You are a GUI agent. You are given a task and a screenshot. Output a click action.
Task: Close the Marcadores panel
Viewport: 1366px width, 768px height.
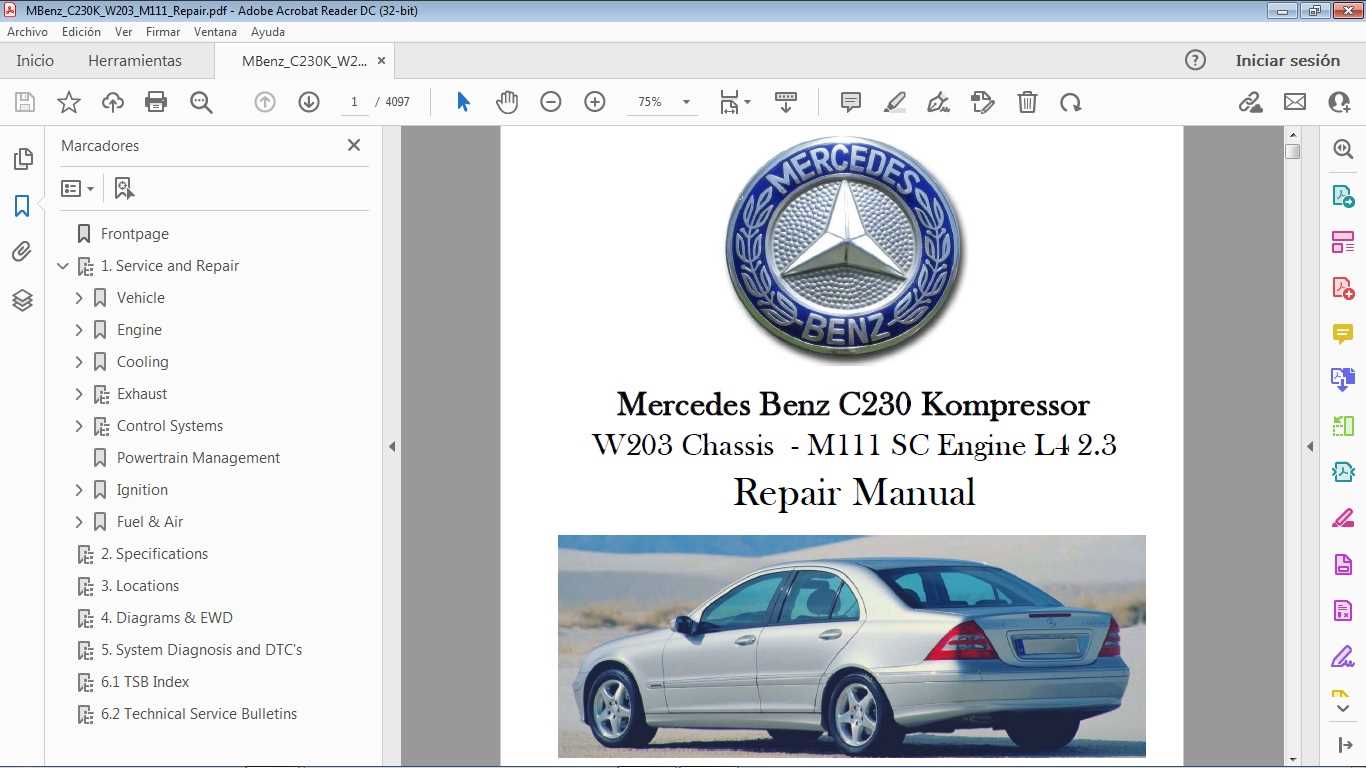pos(354,145)
